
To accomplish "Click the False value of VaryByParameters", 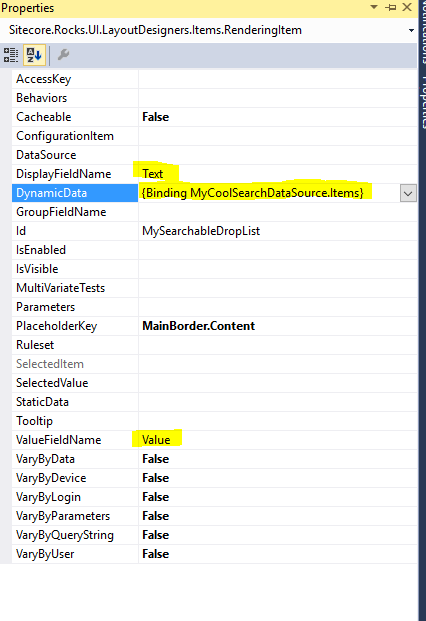I will [156, 516].
